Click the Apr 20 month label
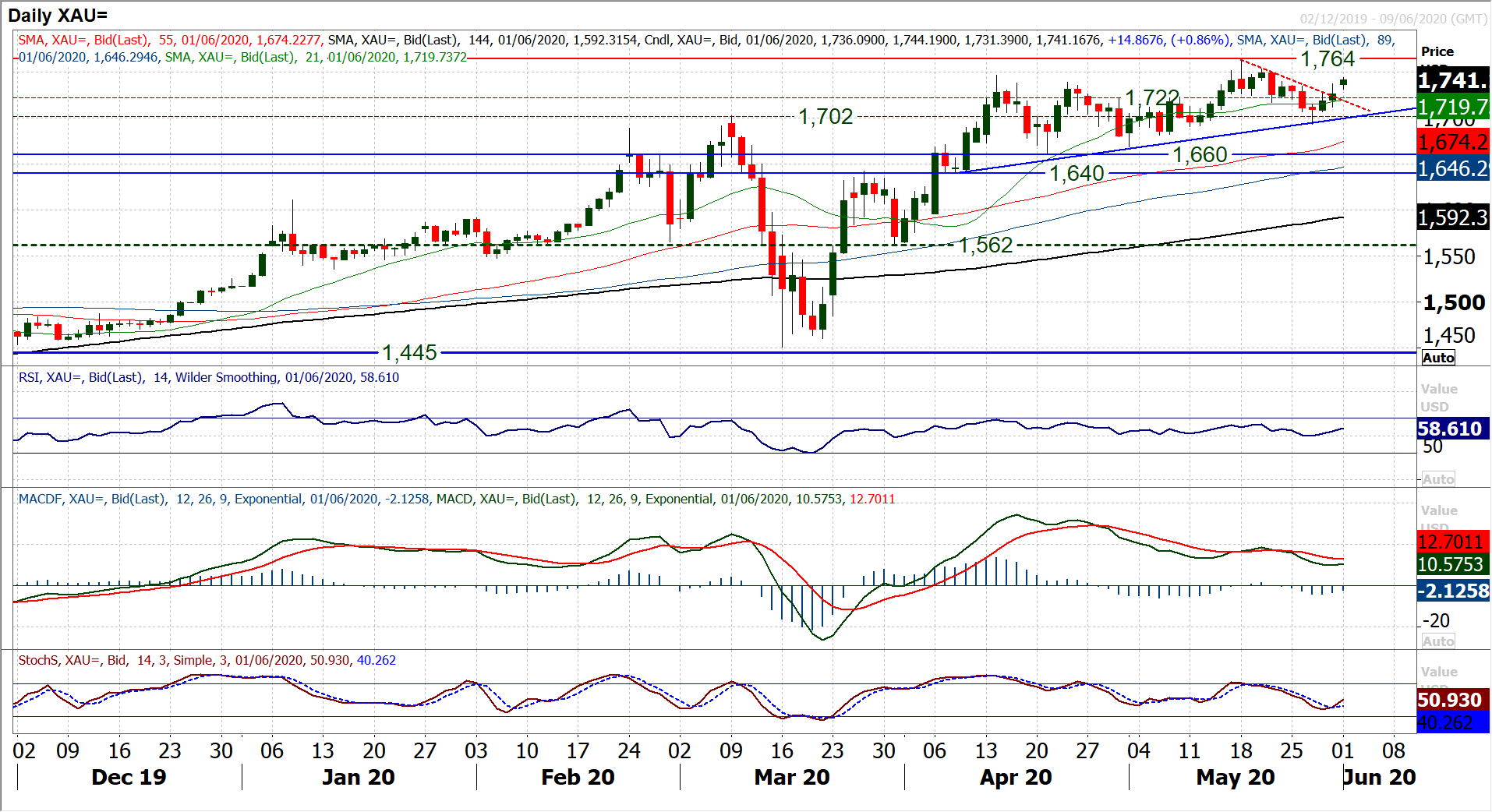Viewport: 1492px width, 812px height. click(1016, 777)
